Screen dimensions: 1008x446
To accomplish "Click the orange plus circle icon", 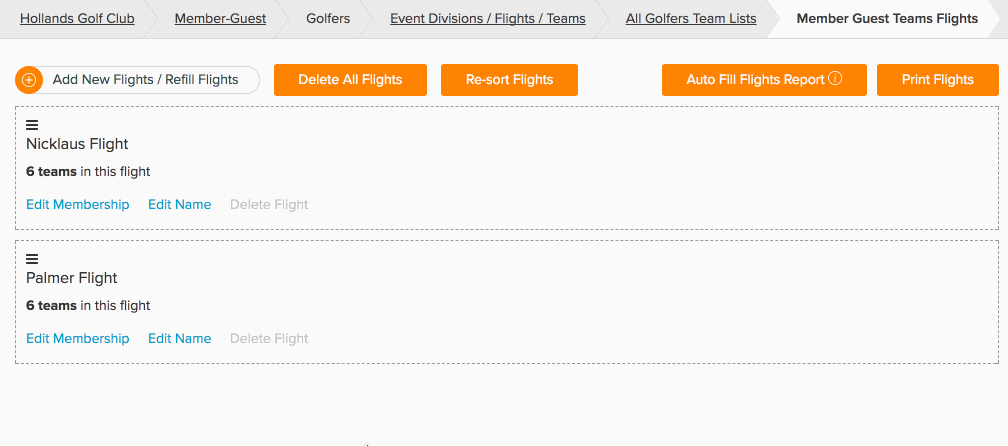I will 28,80.
